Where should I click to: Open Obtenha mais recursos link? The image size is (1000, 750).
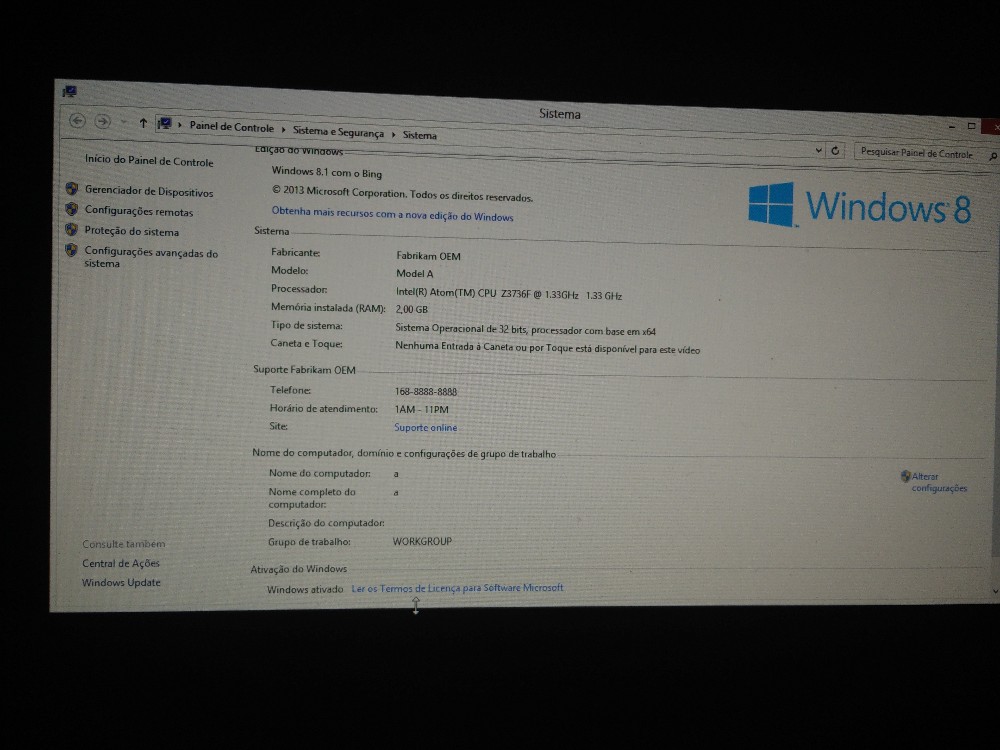[392, 214]
